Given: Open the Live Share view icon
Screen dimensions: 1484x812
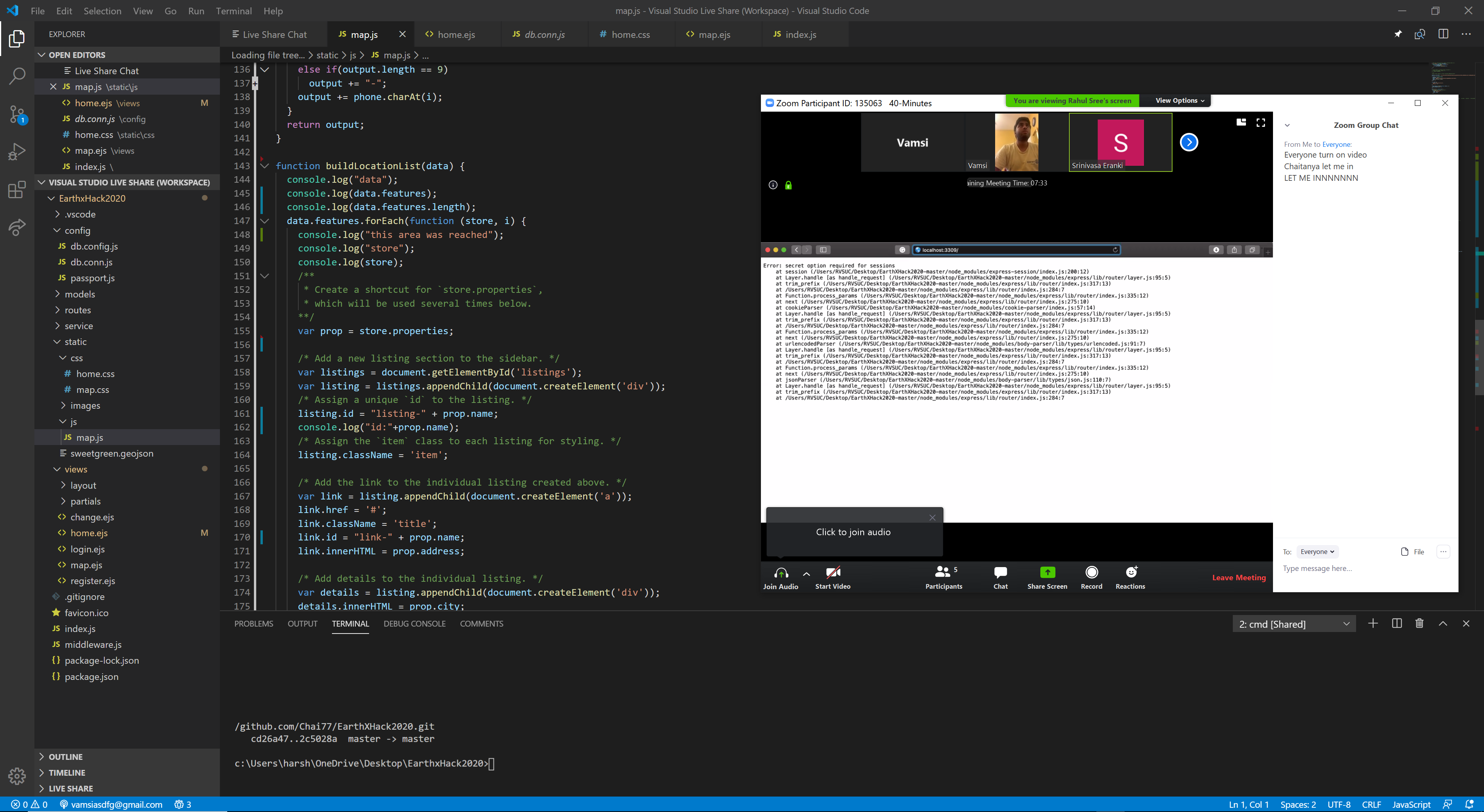Looking at the screenshot, I should 17,227.
